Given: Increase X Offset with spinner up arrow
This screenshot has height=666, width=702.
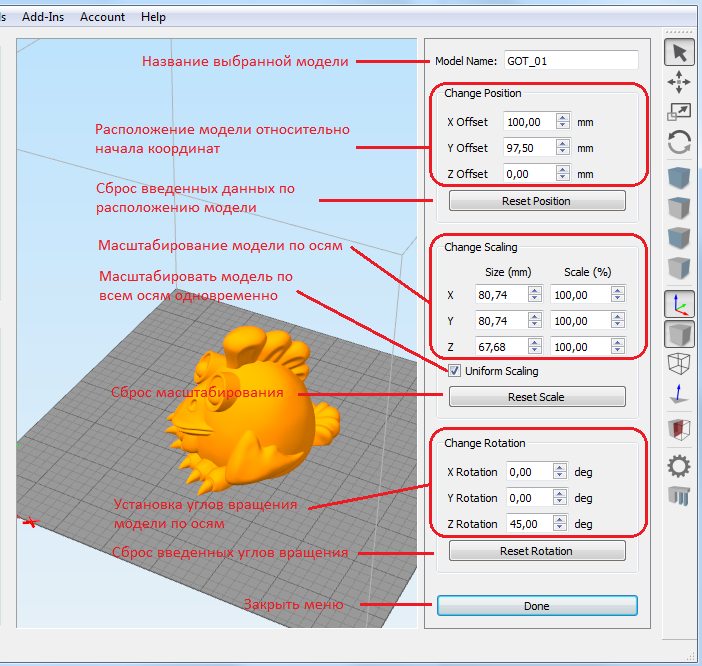Looking at the screenshot, I should pos(563,117).
